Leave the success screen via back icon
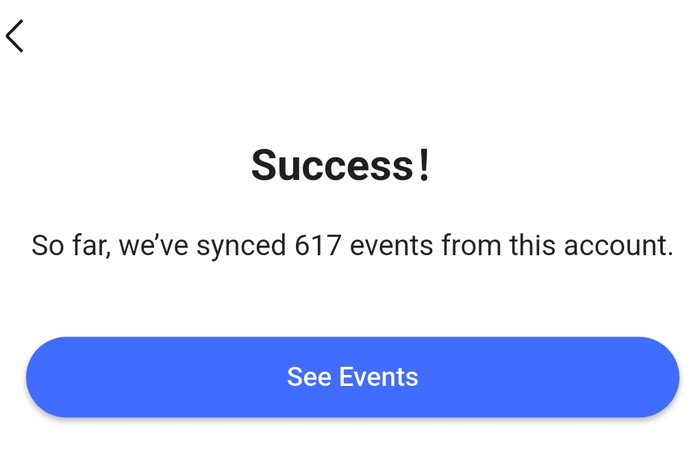This screenshot has width=700, height=453. click(x=15, y=36)
